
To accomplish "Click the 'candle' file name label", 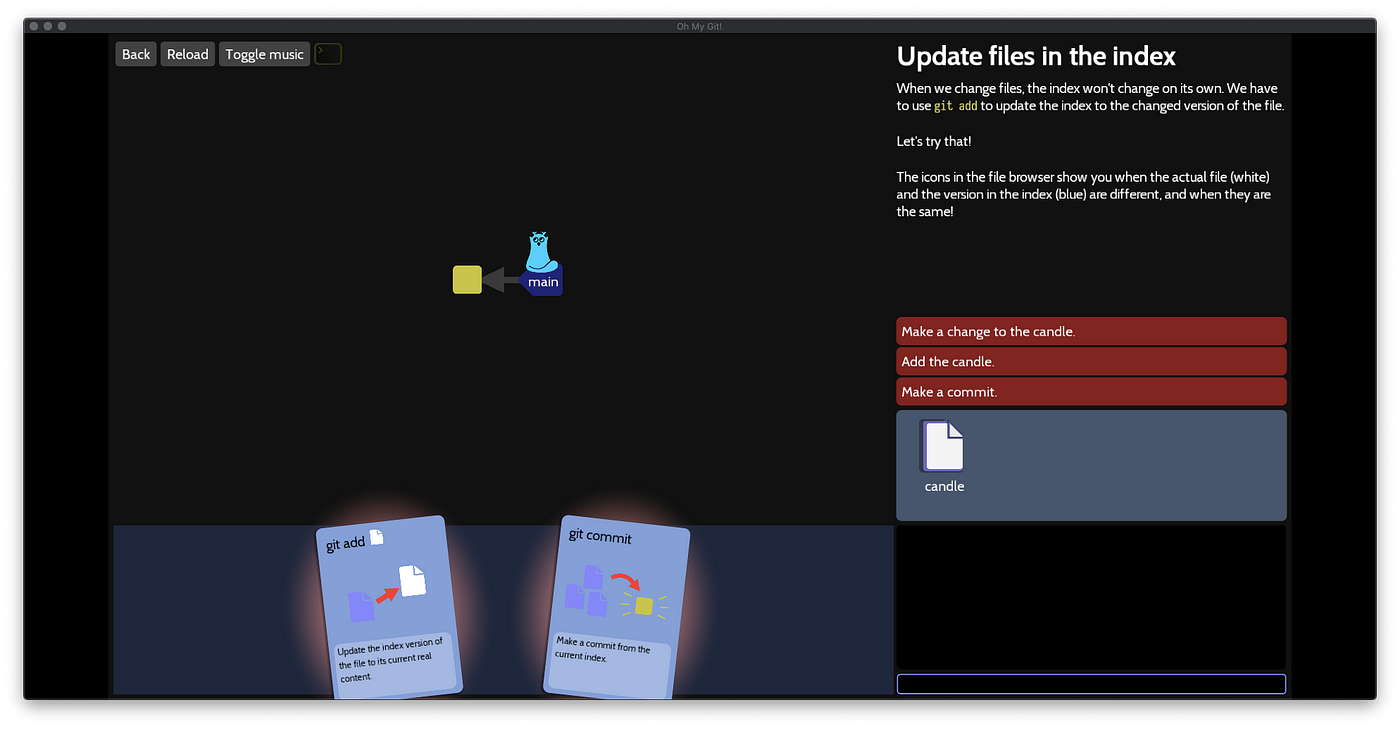I will click(x=944, y=486).
